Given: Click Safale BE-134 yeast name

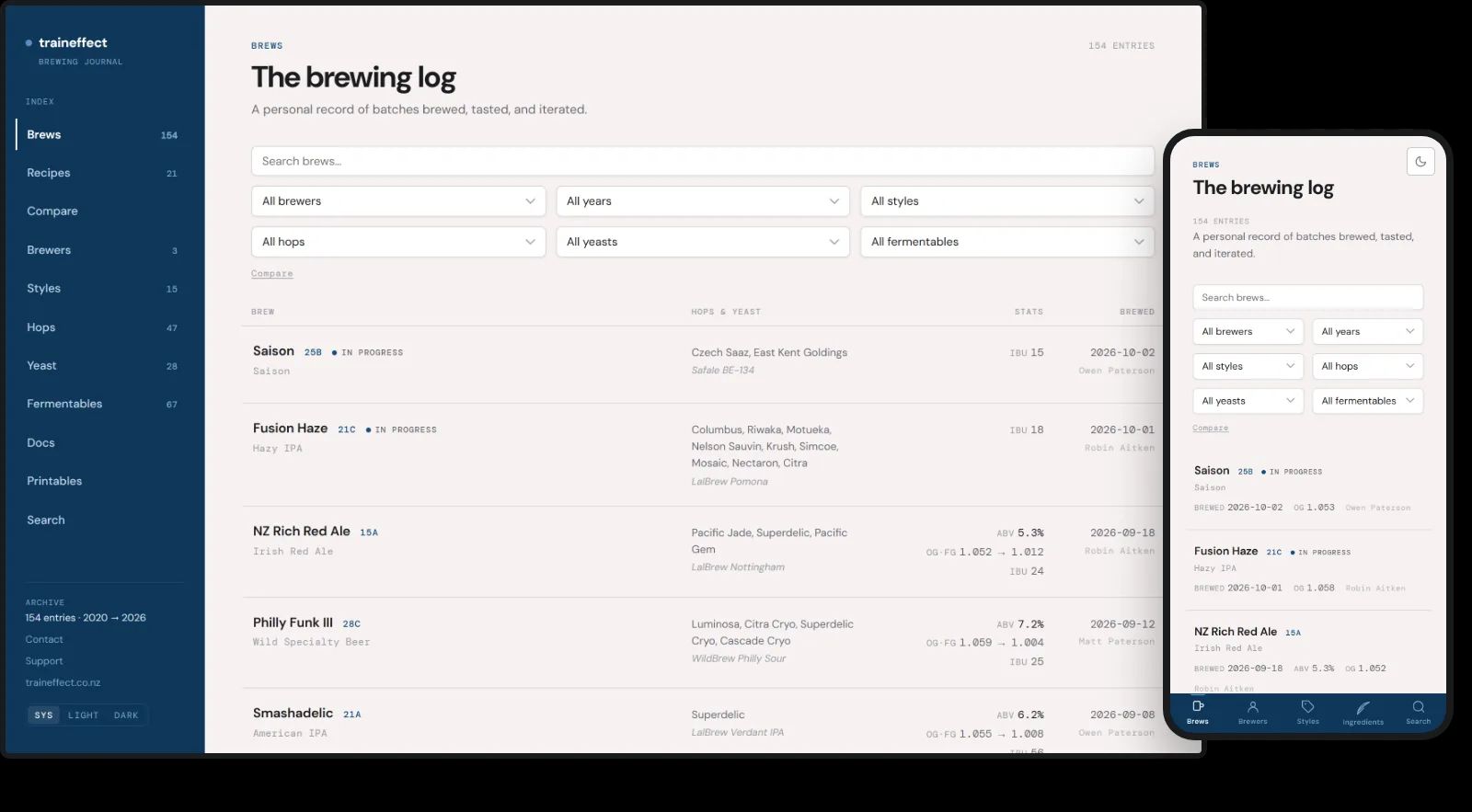Looking at the screenshot, I should [x=722, y=371].
